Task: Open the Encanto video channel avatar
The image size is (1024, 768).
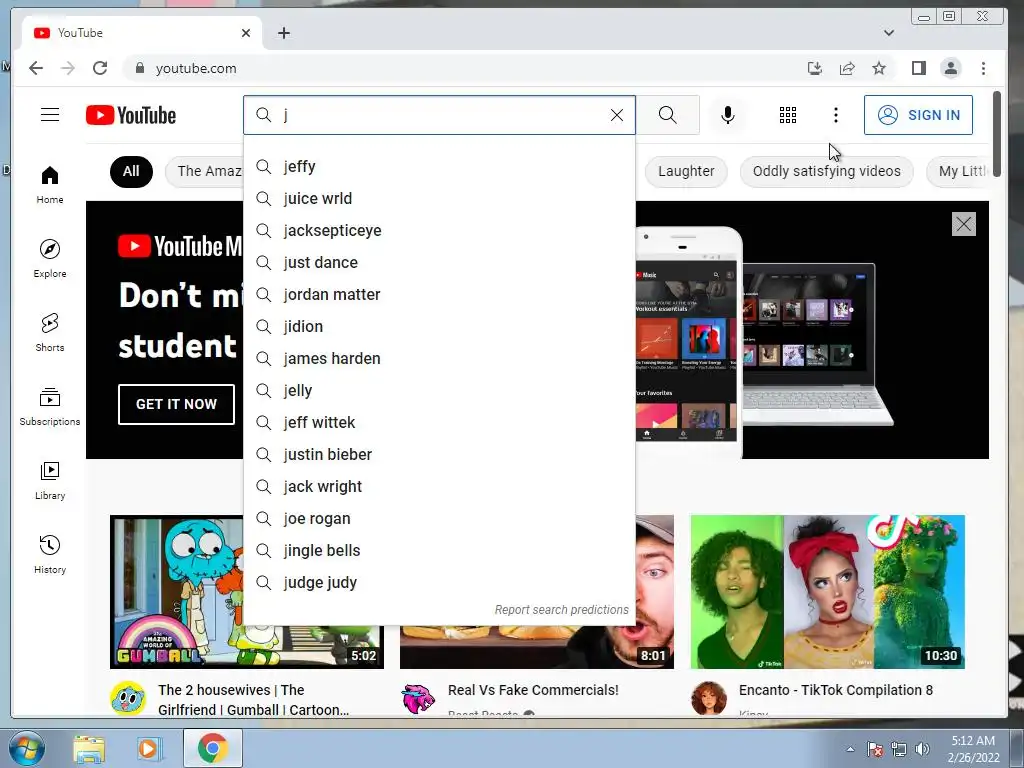Action: [x=709, y=698]
